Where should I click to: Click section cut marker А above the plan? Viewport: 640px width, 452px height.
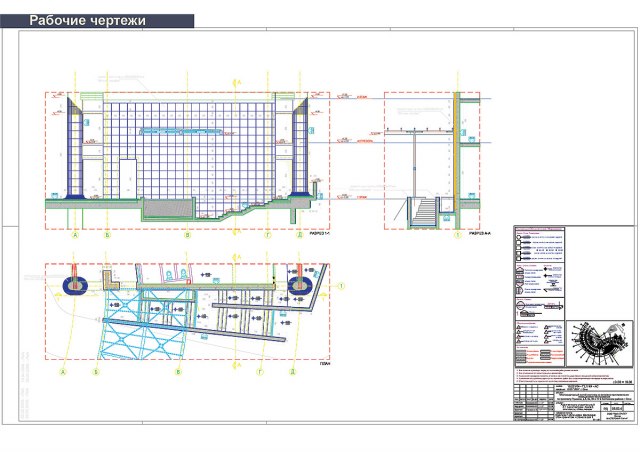coord(237,257)
